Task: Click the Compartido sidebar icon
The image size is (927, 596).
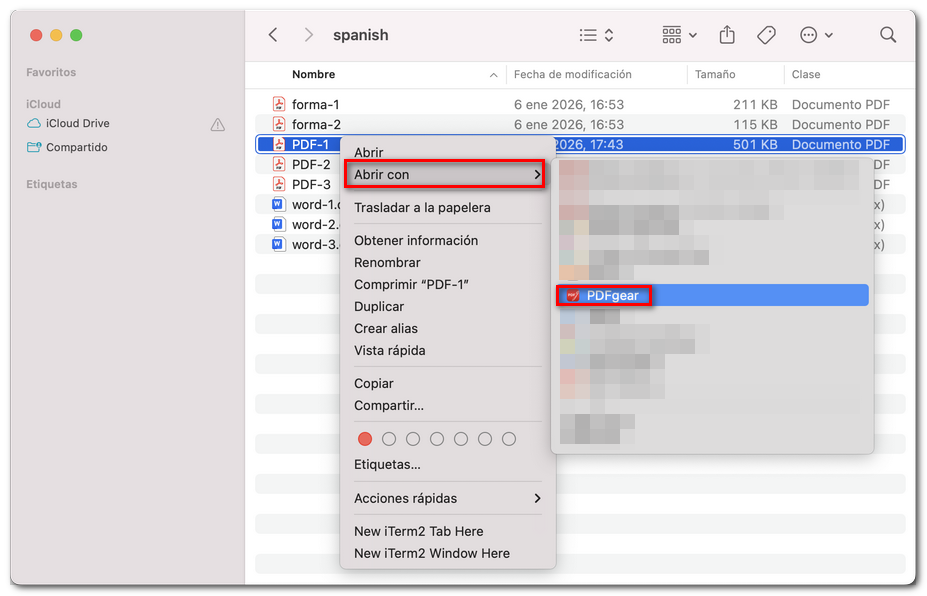Action: [x=34, y=147]
